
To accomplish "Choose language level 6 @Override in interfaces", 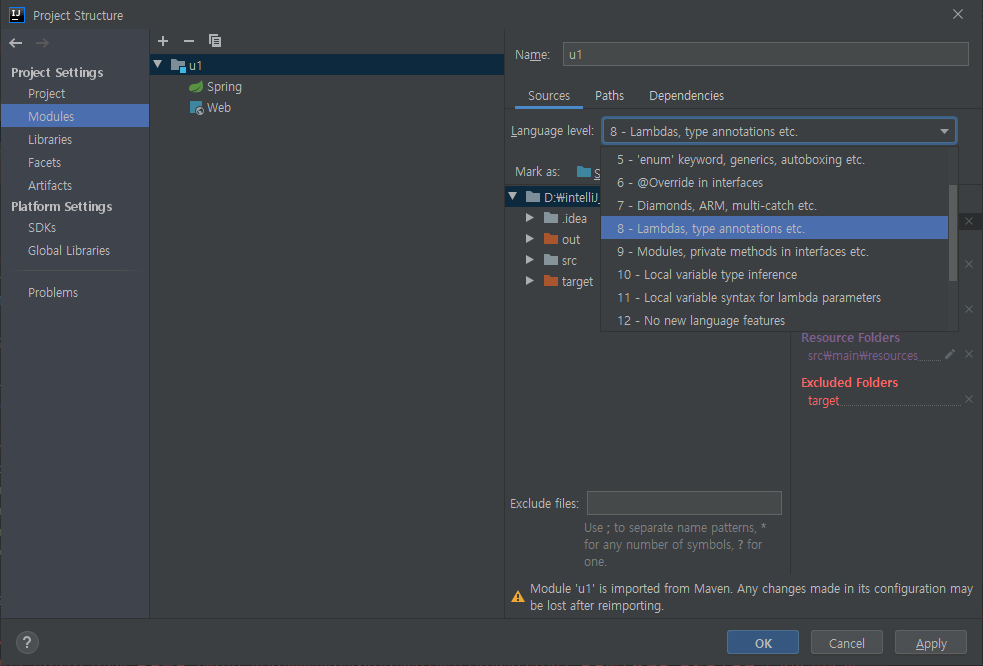I will (774, 182).
